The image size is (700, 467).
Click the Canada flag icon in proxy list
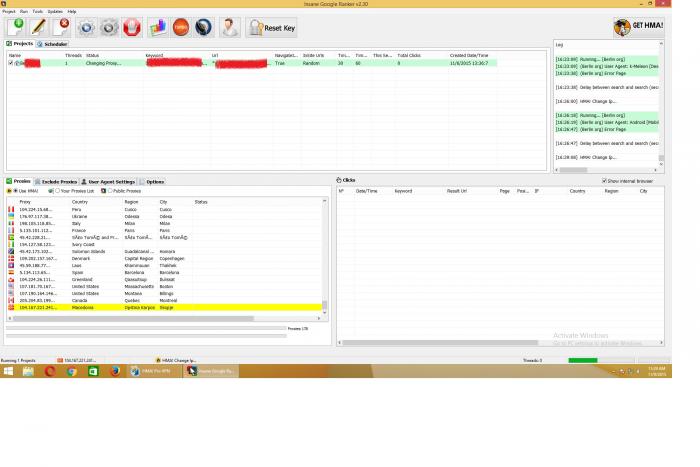11,300
